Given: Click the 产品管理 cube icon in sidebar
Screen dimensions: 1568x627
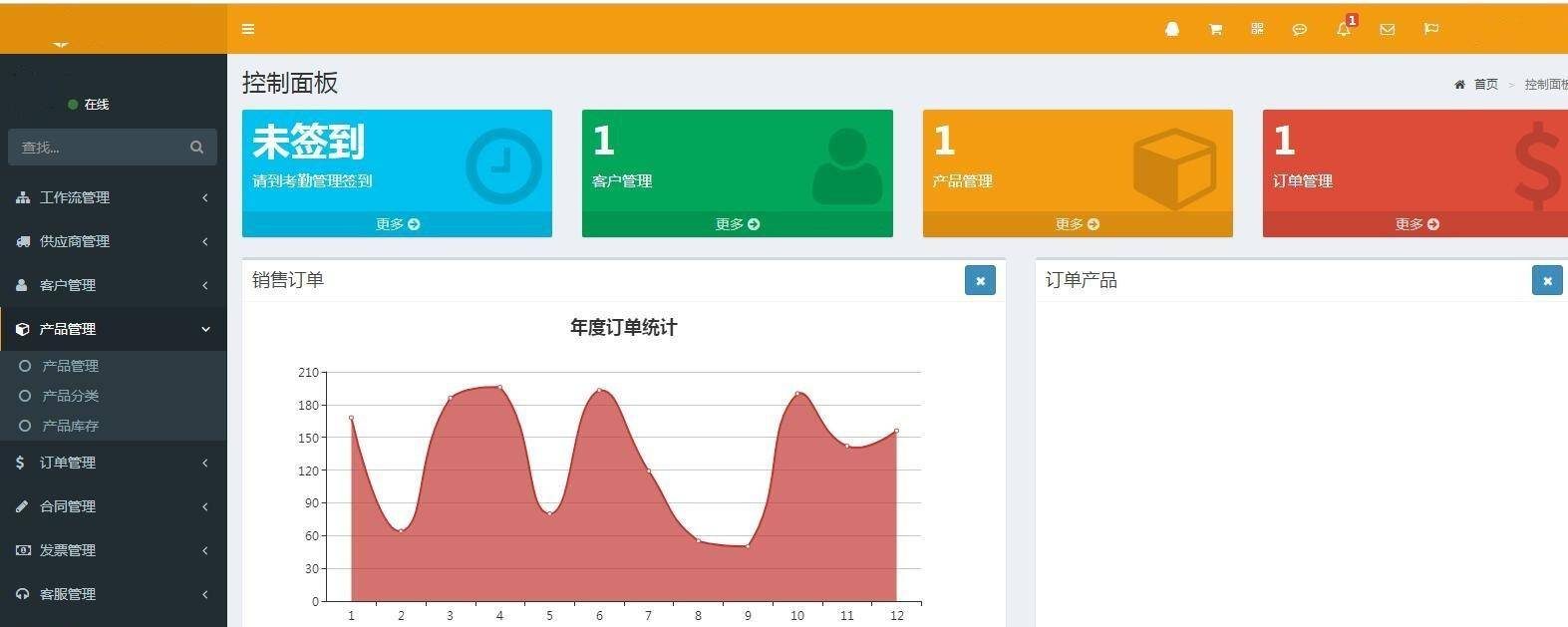Looking at the screenshot, I should coord(22,329).
